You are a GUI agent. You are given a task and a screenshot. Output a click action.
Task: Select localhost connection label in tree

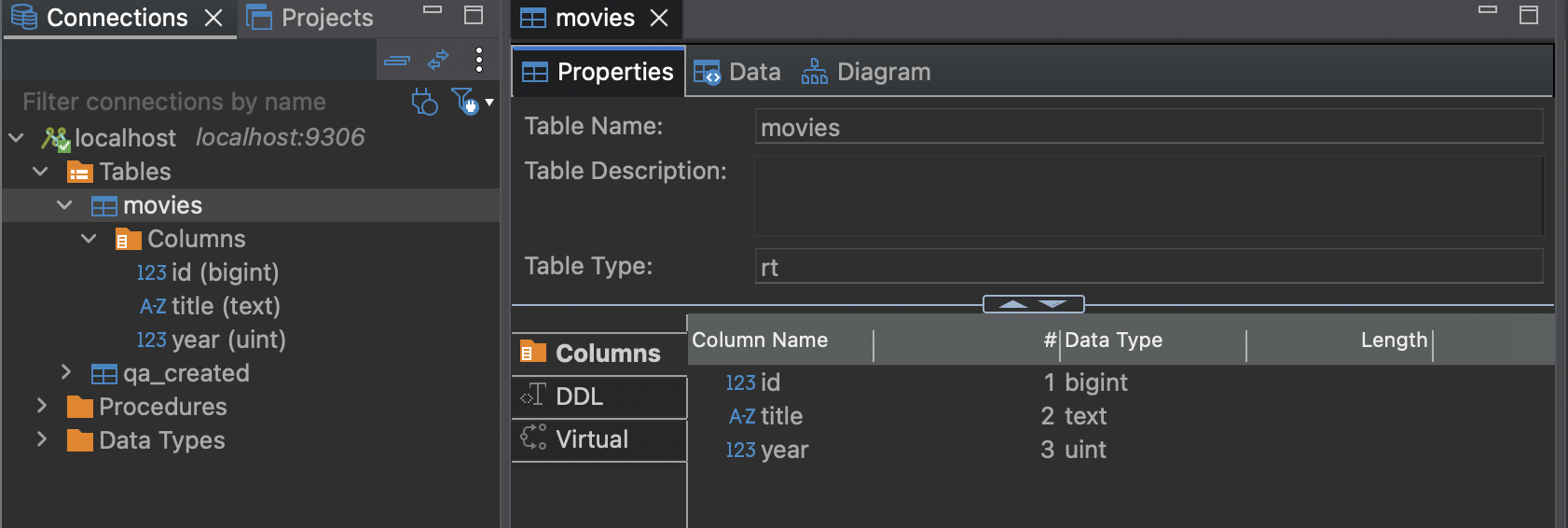125,138
